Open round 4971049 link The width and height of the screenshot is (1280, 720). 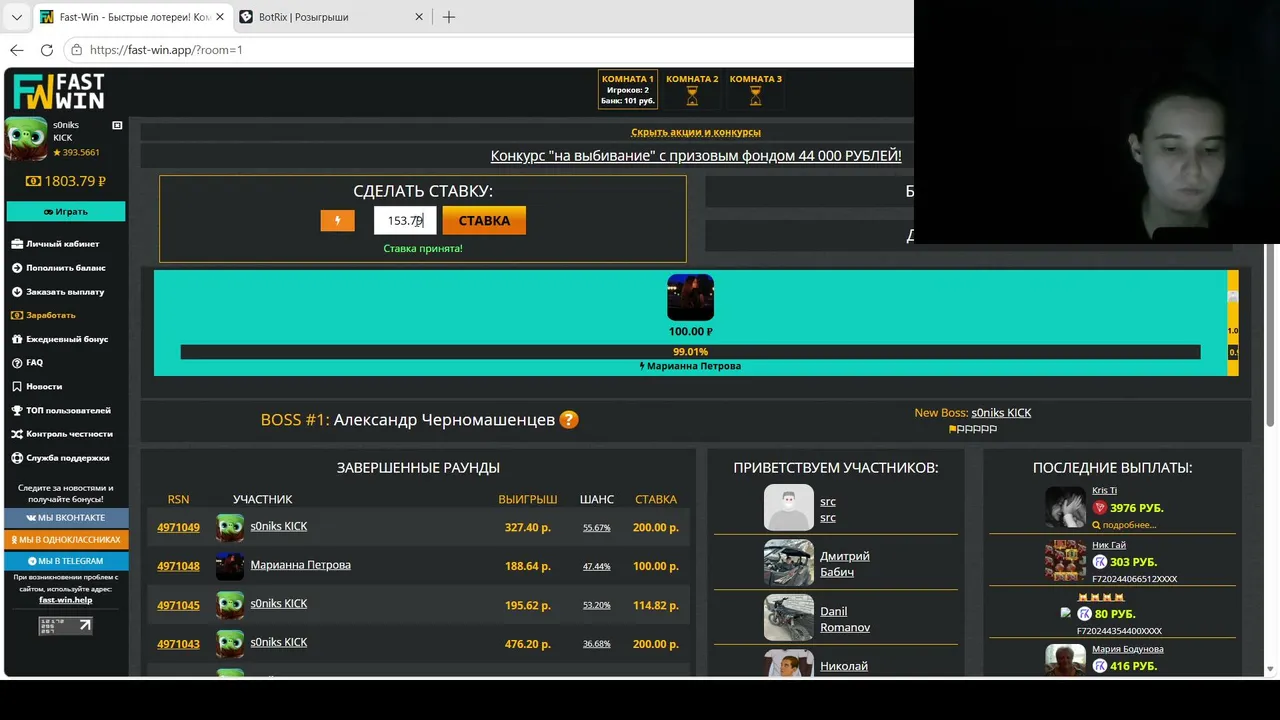click(x=178, y=528)
